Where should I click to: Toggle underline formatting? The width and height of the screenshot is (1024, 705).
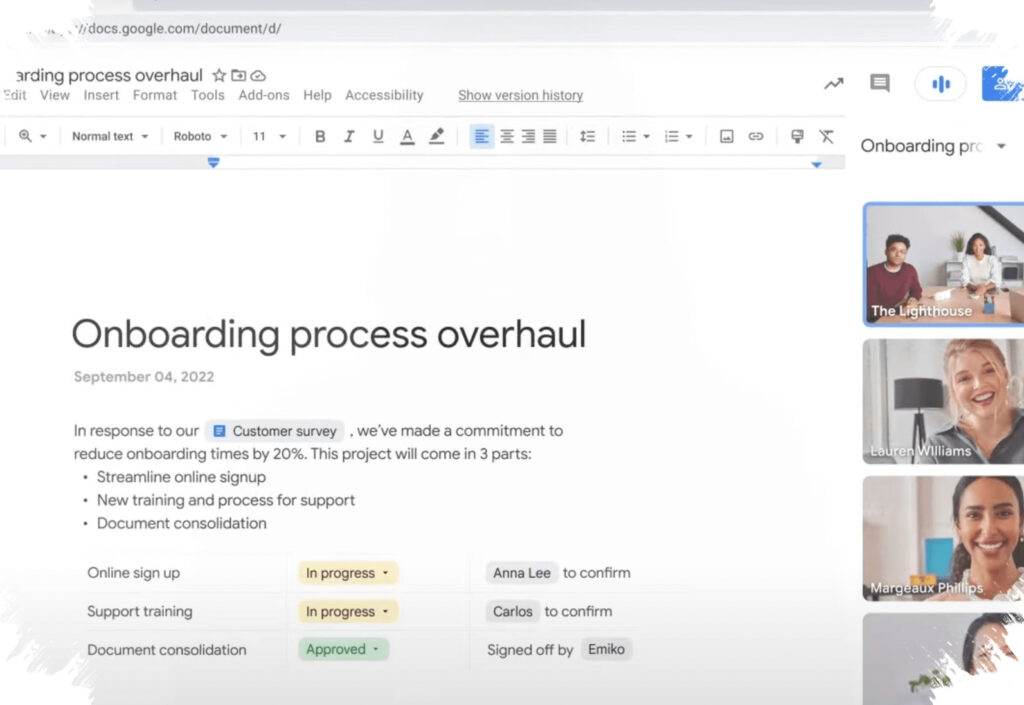pos(378,136)
